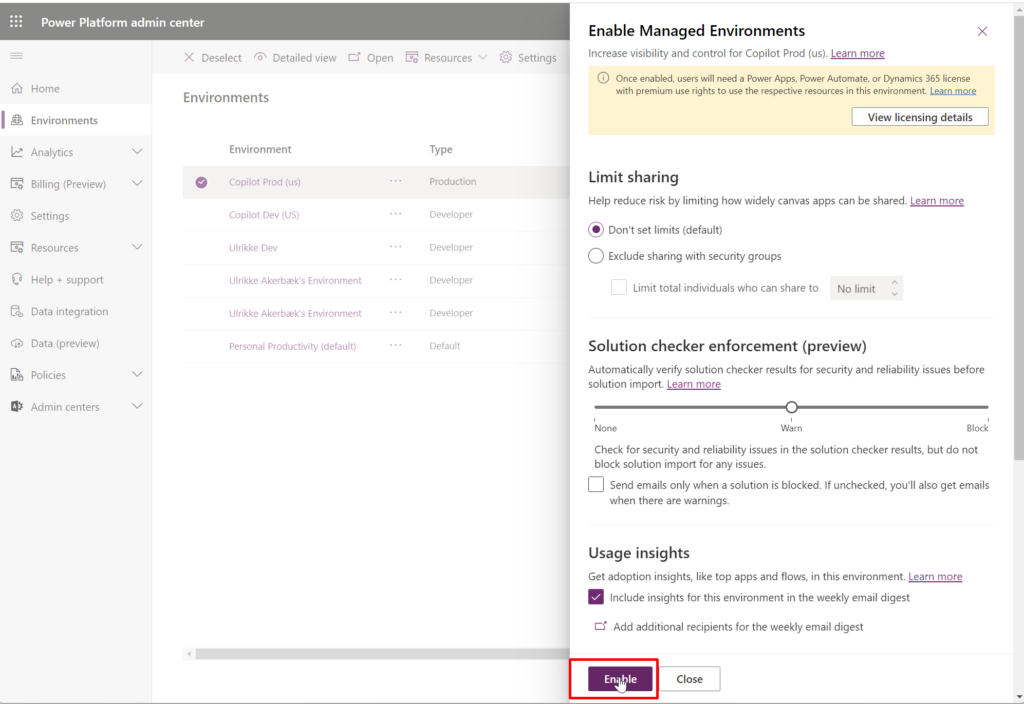Set solution checker slider to Block

pyautogui.click(x=987, y=407)
